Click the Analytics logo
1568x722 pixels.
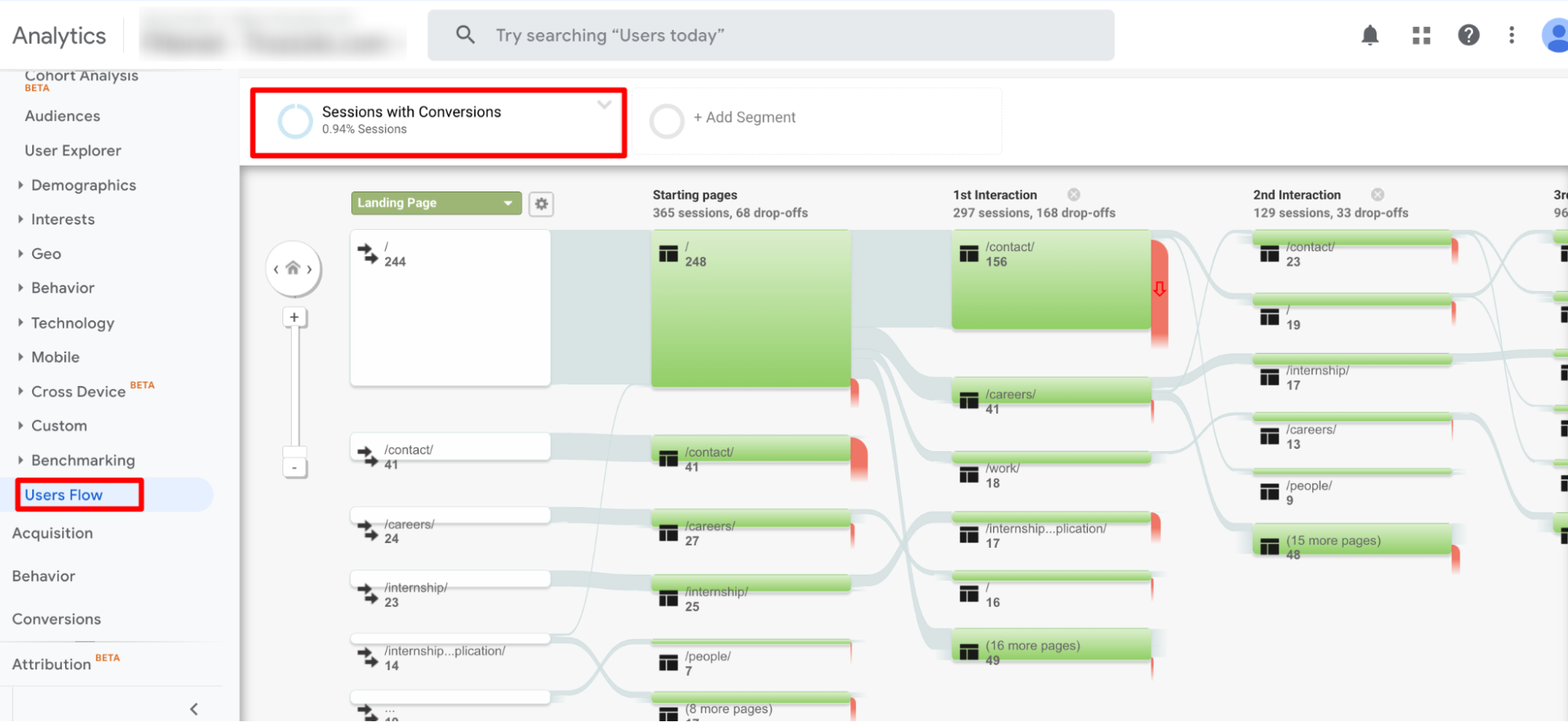pos(59,35)
